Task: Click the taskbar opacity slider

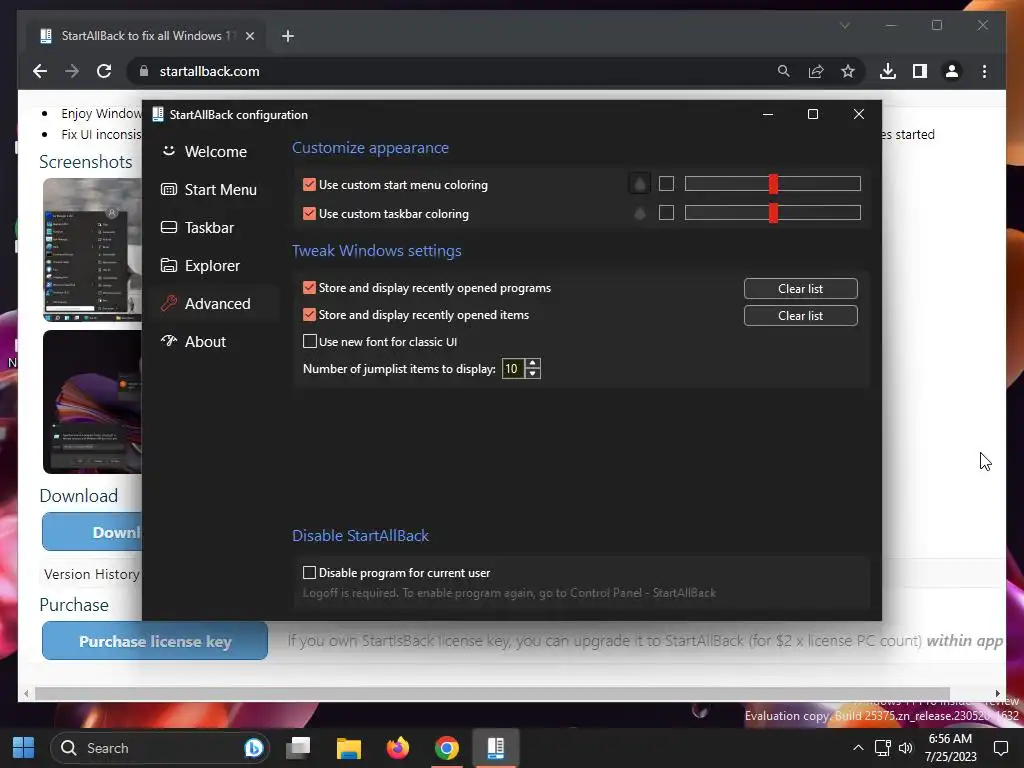Action: (773, 213)
